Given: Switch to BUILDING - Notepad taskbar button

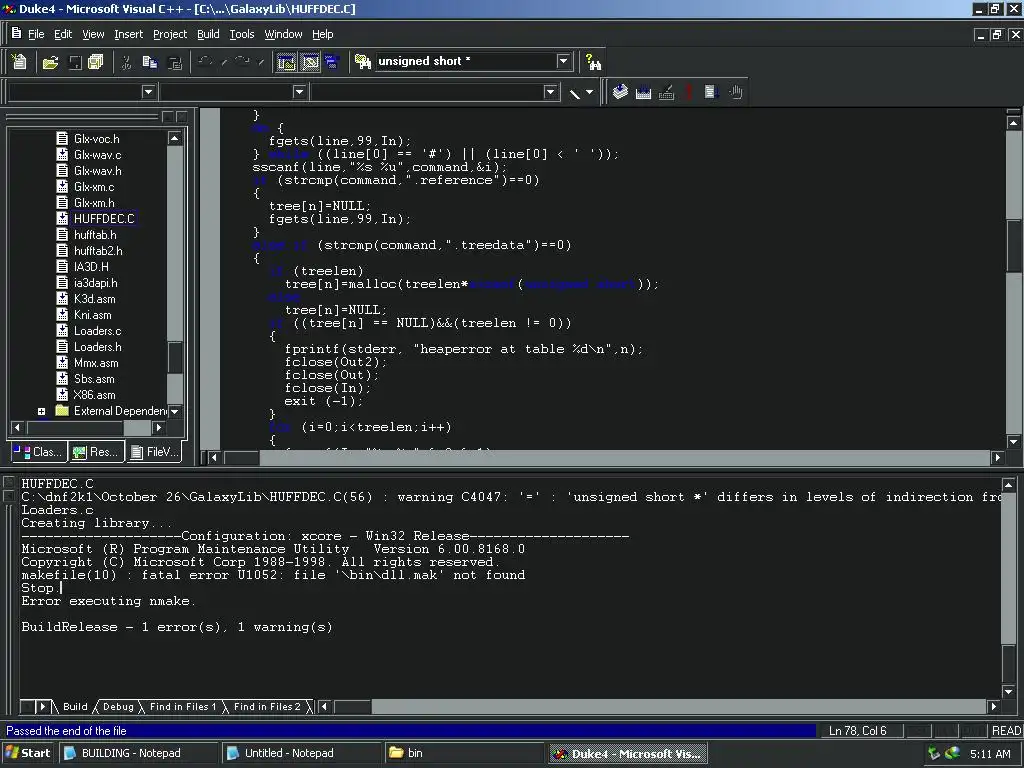Looking at the screenshot, I should (x=138, y=753).
